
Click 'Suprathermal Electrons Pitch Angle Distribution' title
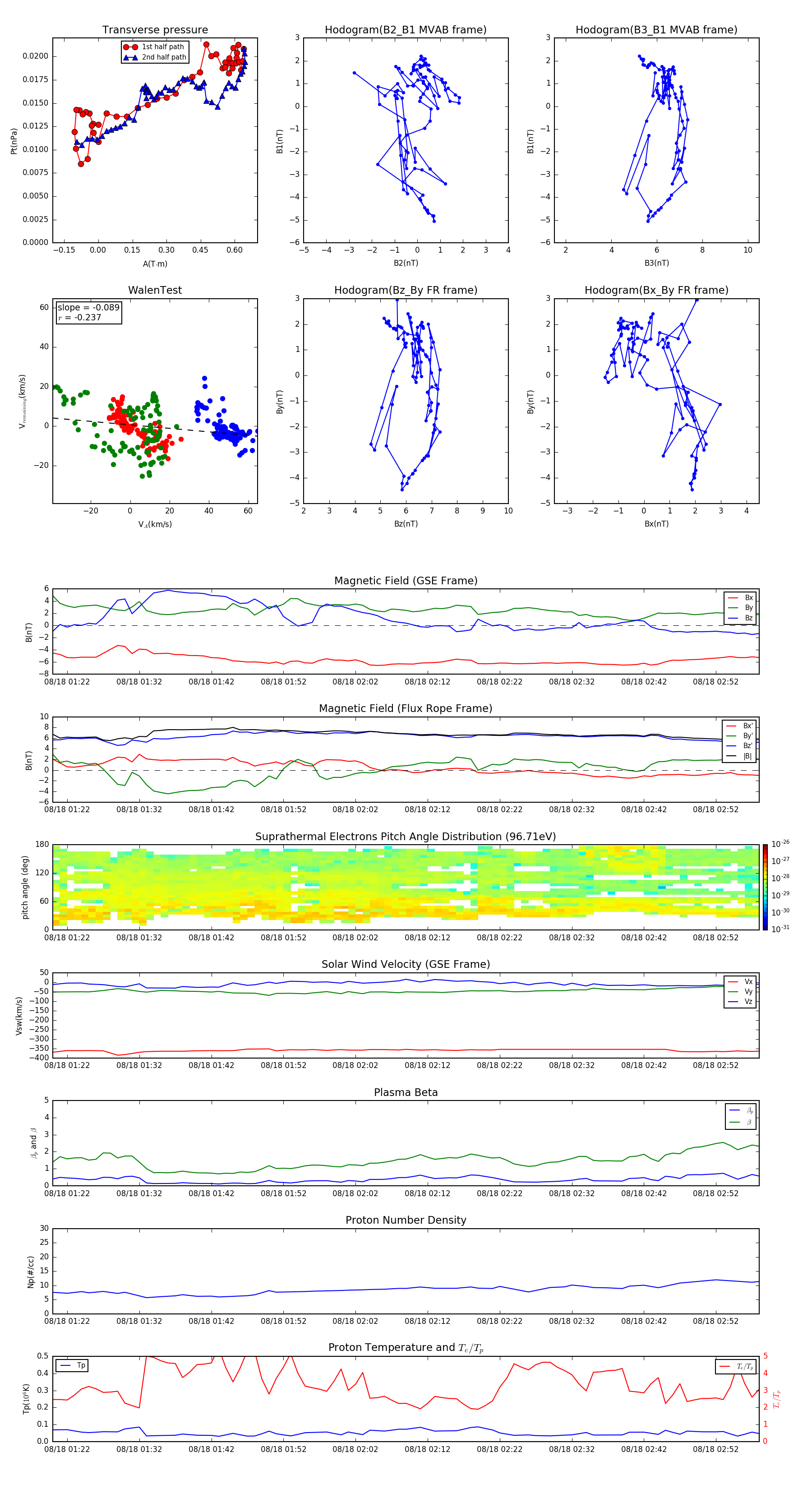(x=406, y=837)
